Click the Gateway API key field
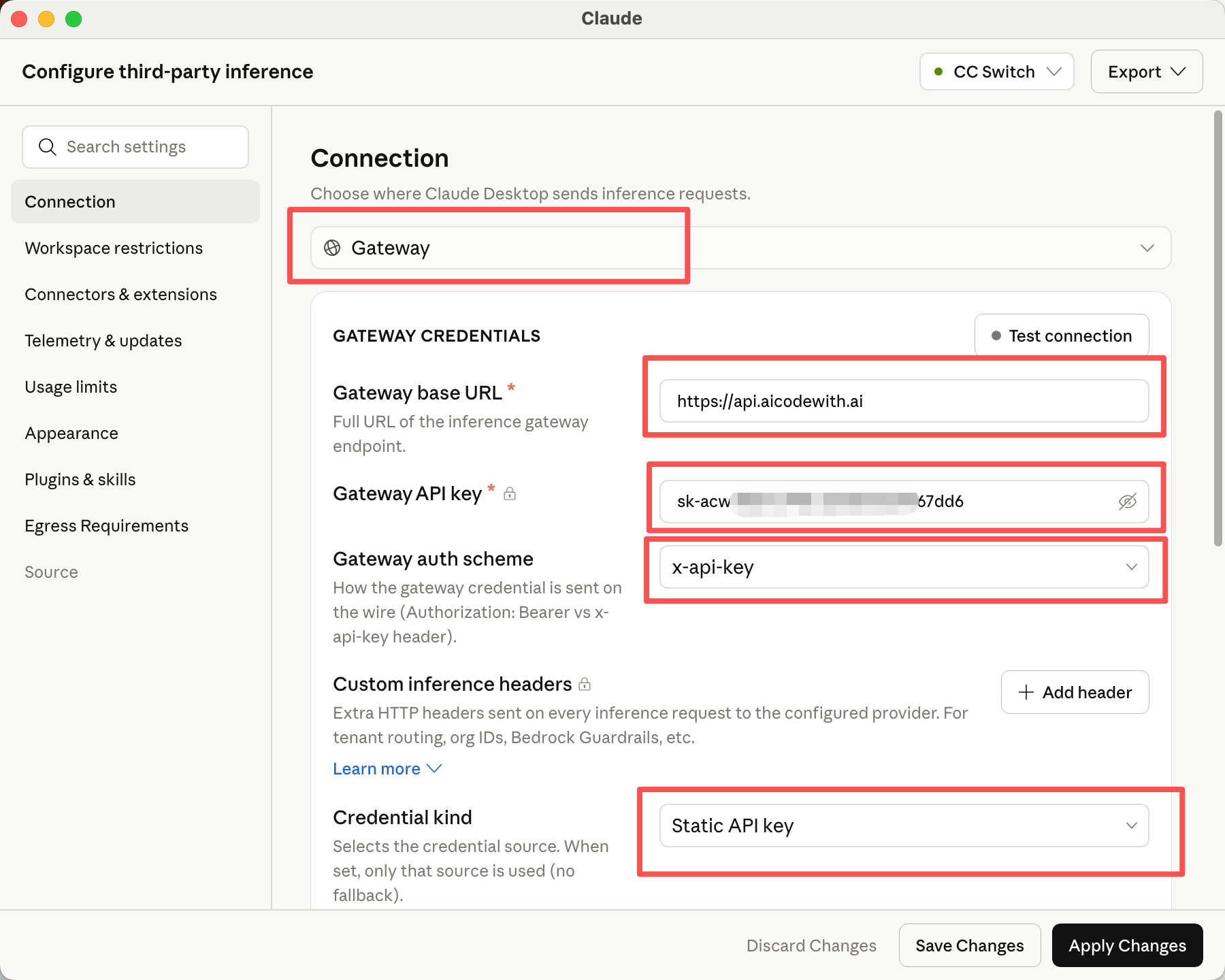The height and width of the screenshot is (980, 1225). tap(904, 502)
